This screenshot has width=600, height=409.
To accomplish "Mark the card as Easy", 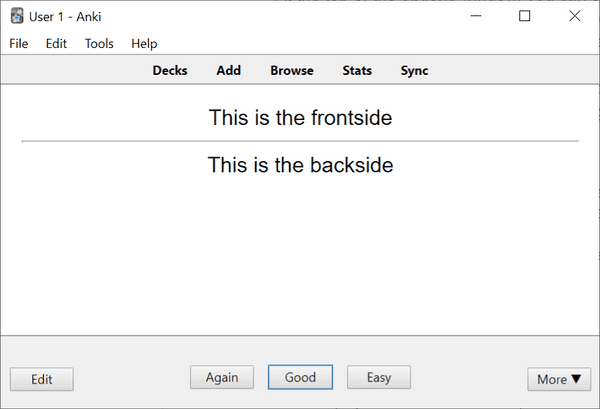I will [379, 377].
